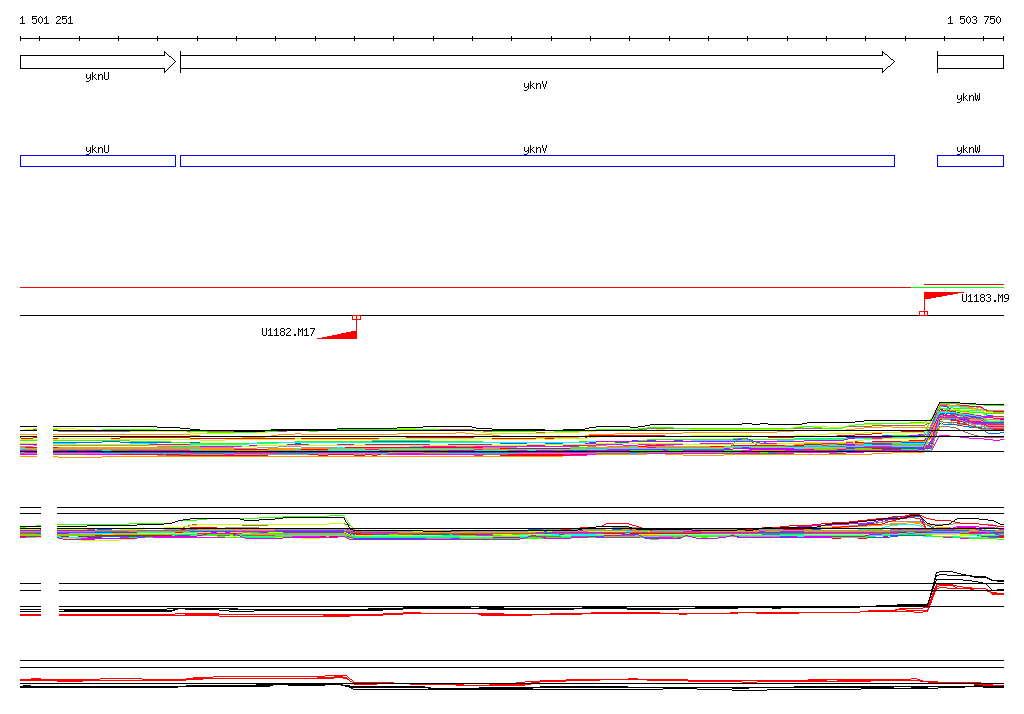The width and height of the screenshot is (1024, 714).
Task: Select the blue-outlined yknU annotation box
Action: pyautogui.click(x=97, y=161)
